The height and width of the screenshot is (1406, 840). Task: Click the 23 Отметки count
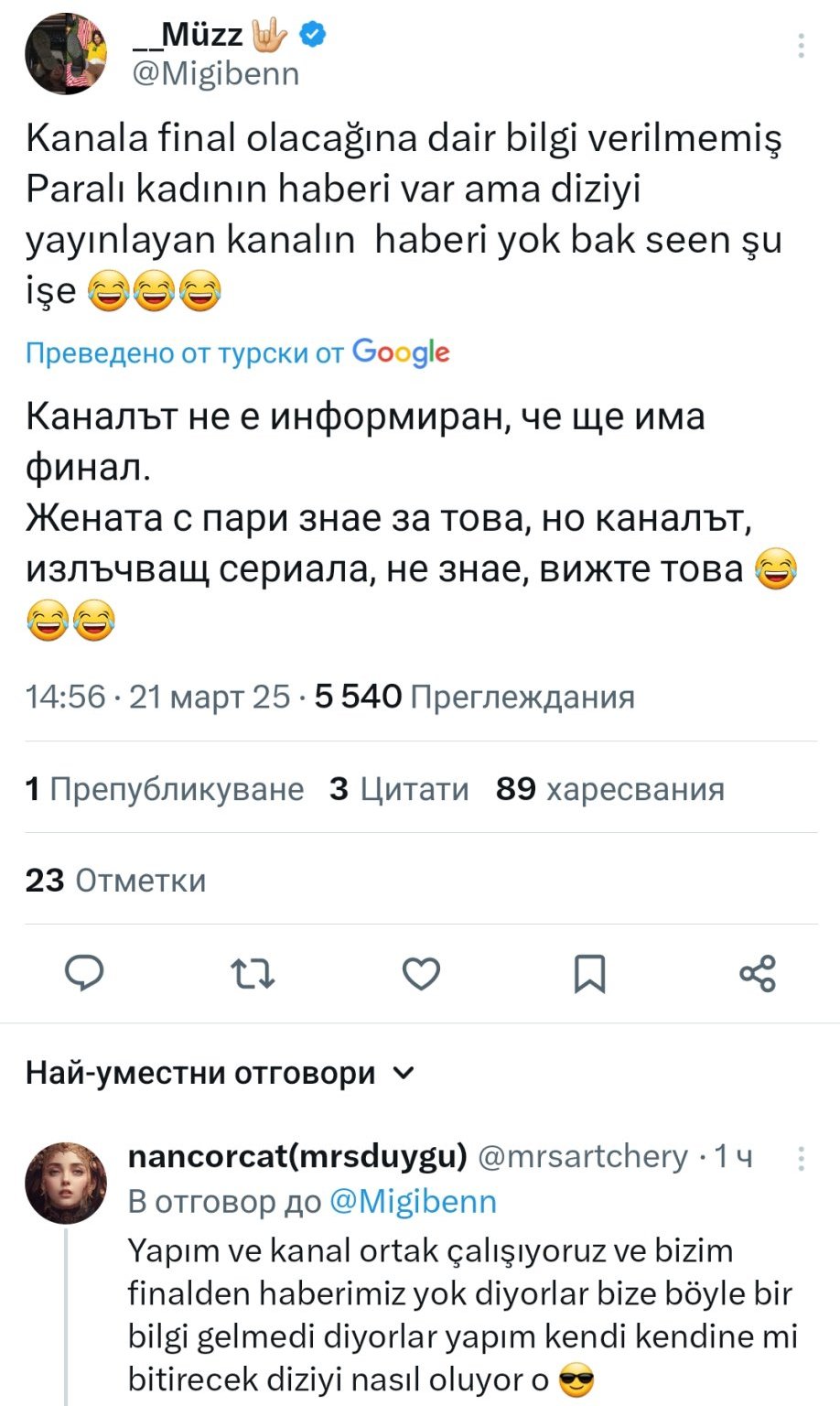pyautogui.click(x=115, y=880)
